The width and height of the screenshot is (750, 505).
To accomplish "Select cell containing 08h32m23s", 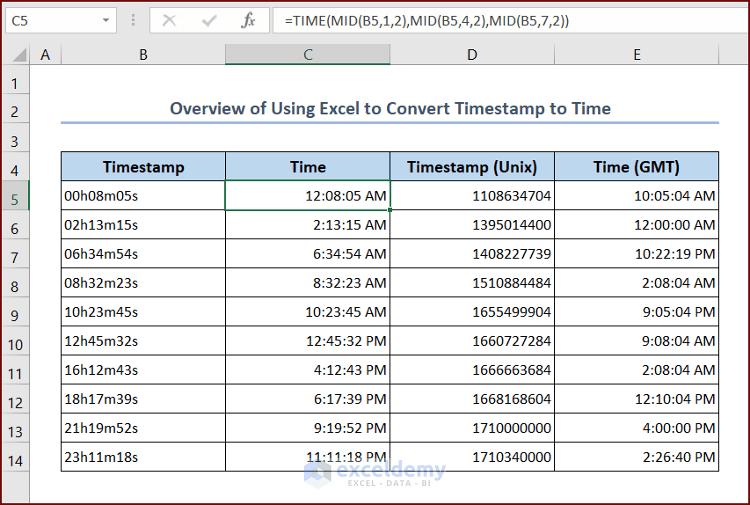I will (143, 283).
